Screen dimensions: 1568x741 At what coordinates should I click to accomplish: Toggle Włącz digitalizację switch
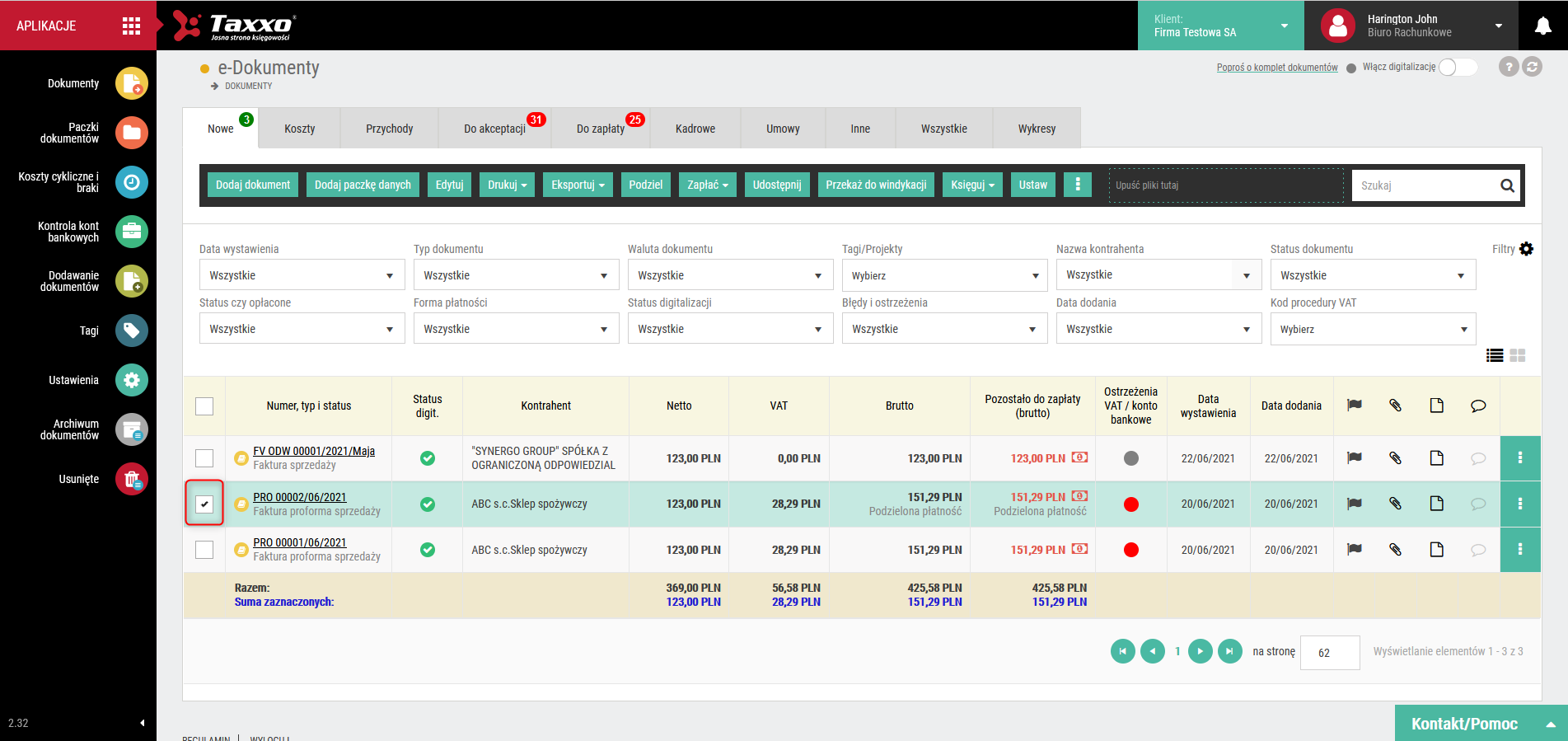pyautogui.click(x=1458, y=67)
